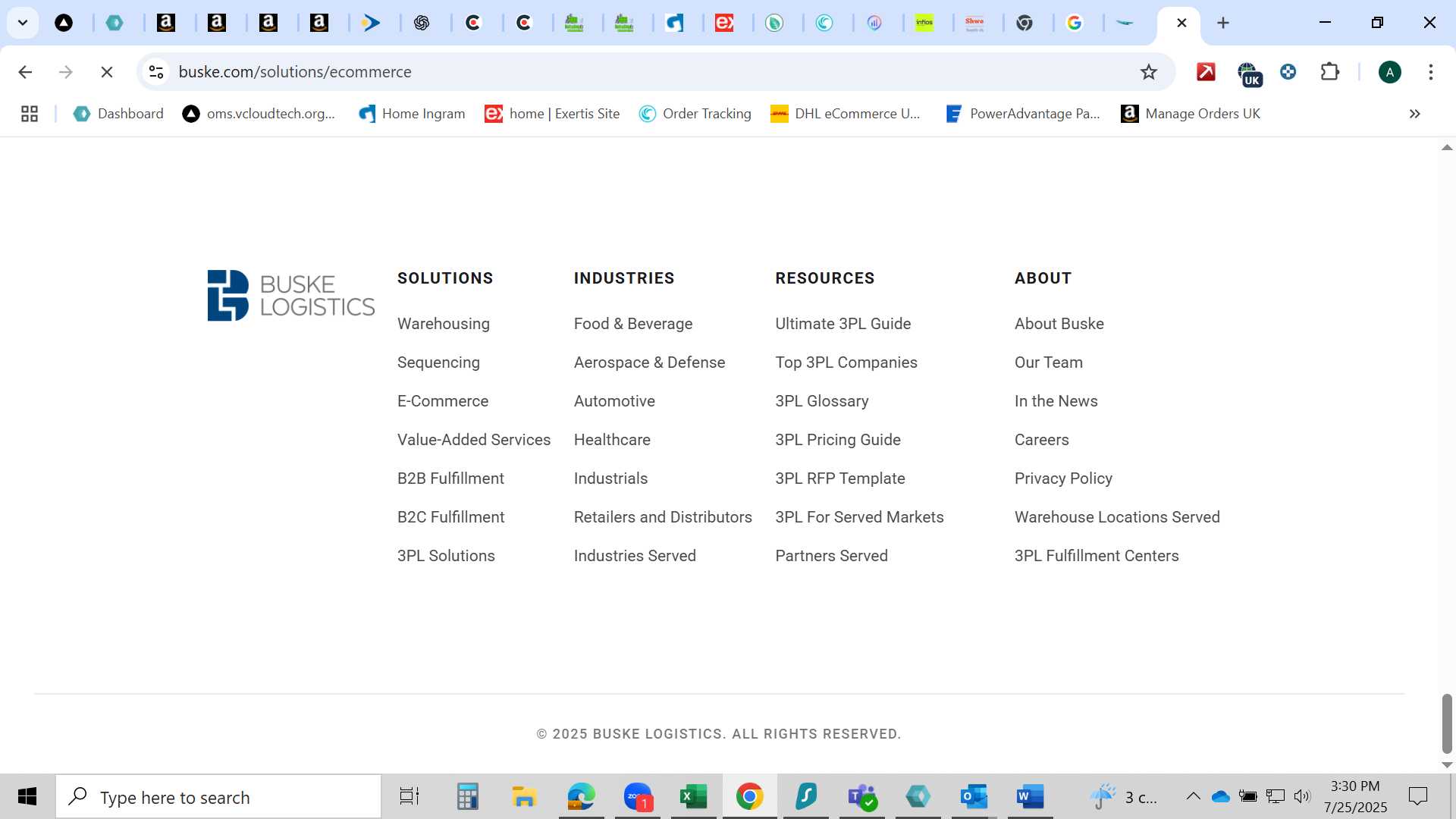Screen dimensions: 1456x819
Task: Open OneDrive cloud tray icon
Action: (x=1220, y=796)
